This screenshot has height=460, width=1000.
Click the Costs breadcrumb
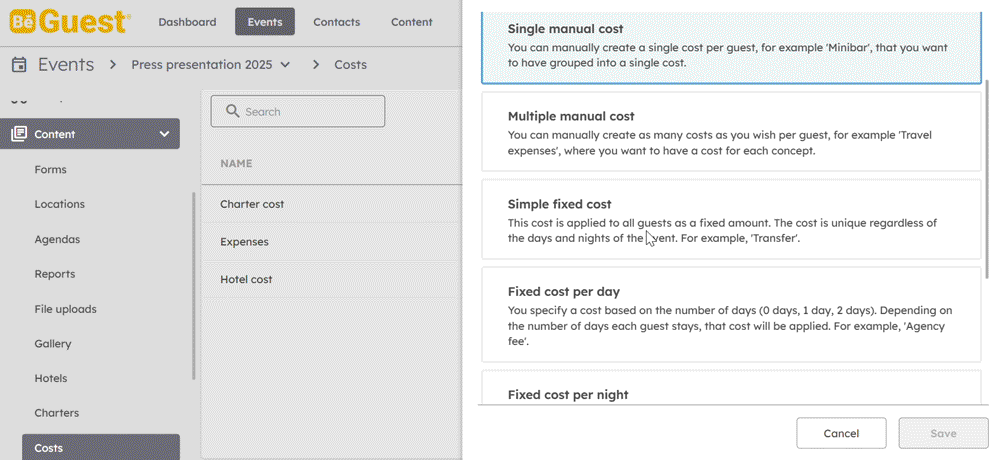[x=351, y=64]
